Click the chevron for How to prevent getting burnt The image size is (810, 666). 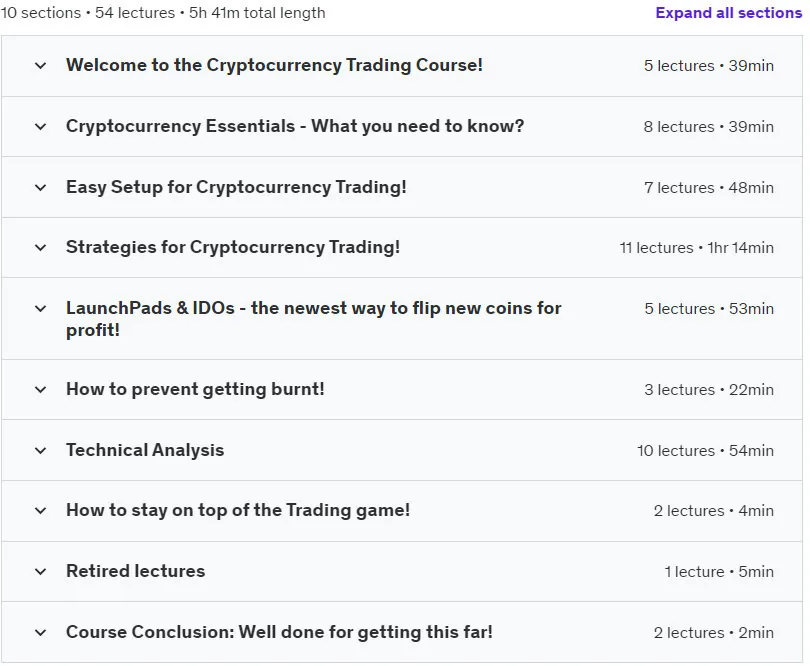point(40,390)
